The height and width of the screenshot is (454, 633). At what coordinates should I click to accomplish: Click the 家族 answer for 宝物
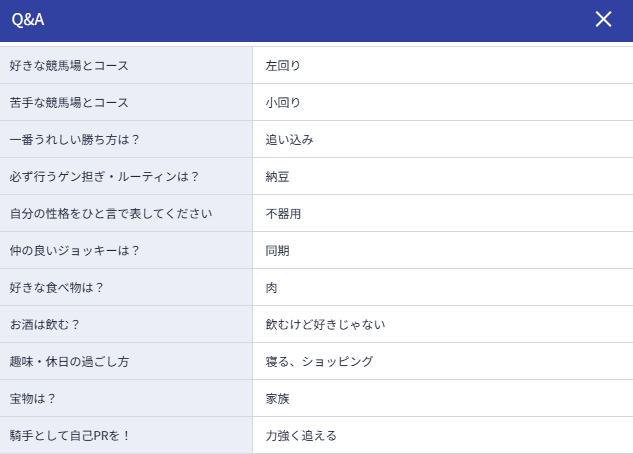coord(277,399)
